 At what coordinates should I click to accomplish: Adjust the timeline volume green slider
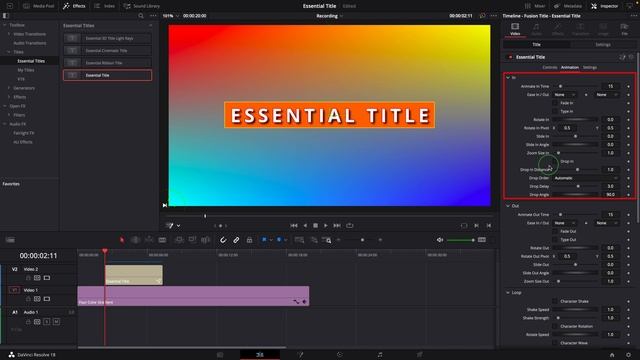click(460, 240)
